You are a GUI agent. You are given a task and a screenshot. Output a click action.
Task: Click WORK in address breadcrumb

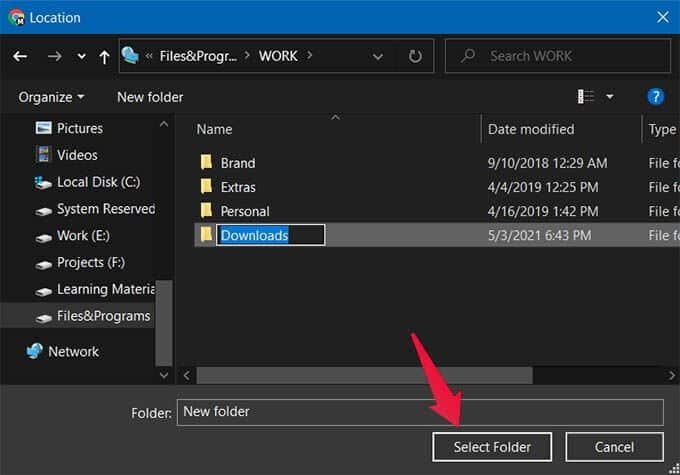tap(278, 56)
